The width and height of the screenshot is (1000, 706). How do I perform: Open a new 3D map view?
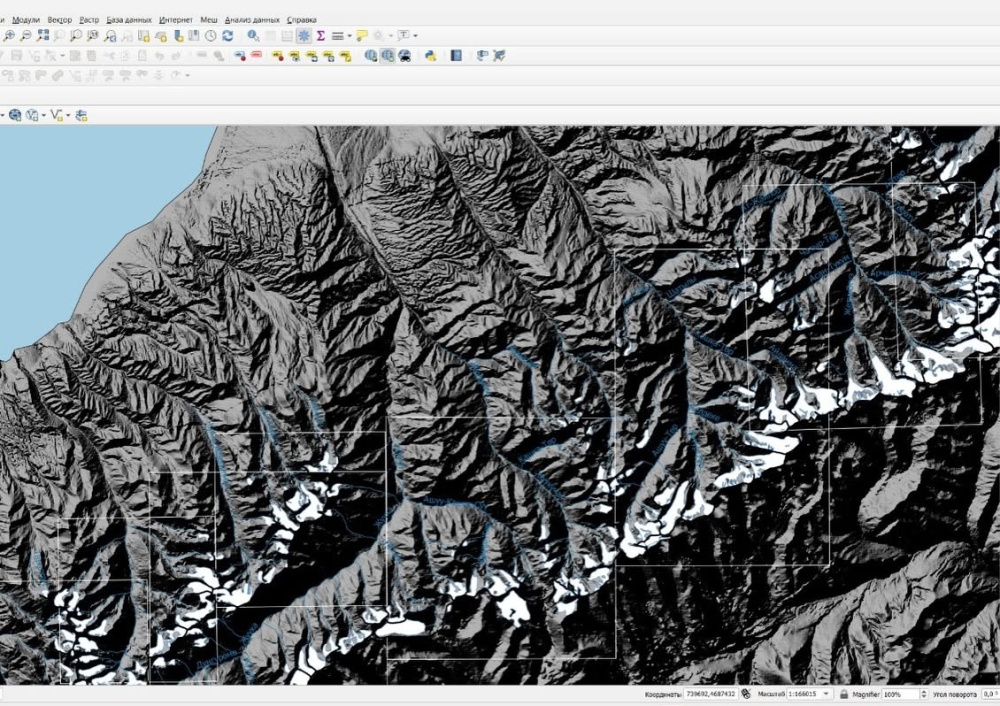tap(161, 36)
